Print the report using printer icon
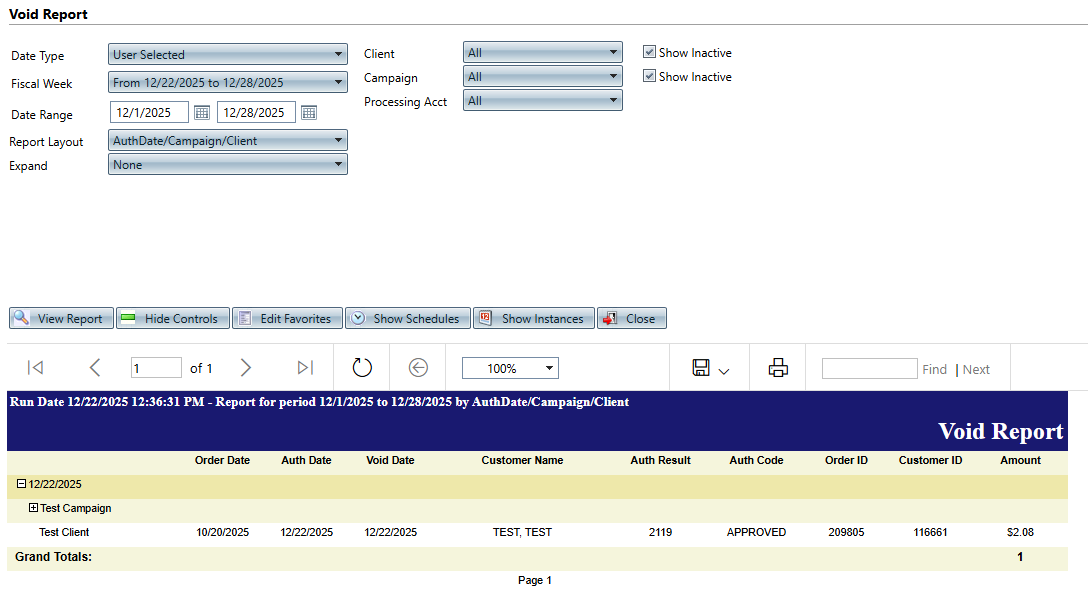1088x610 pixels. coord(778,368)
